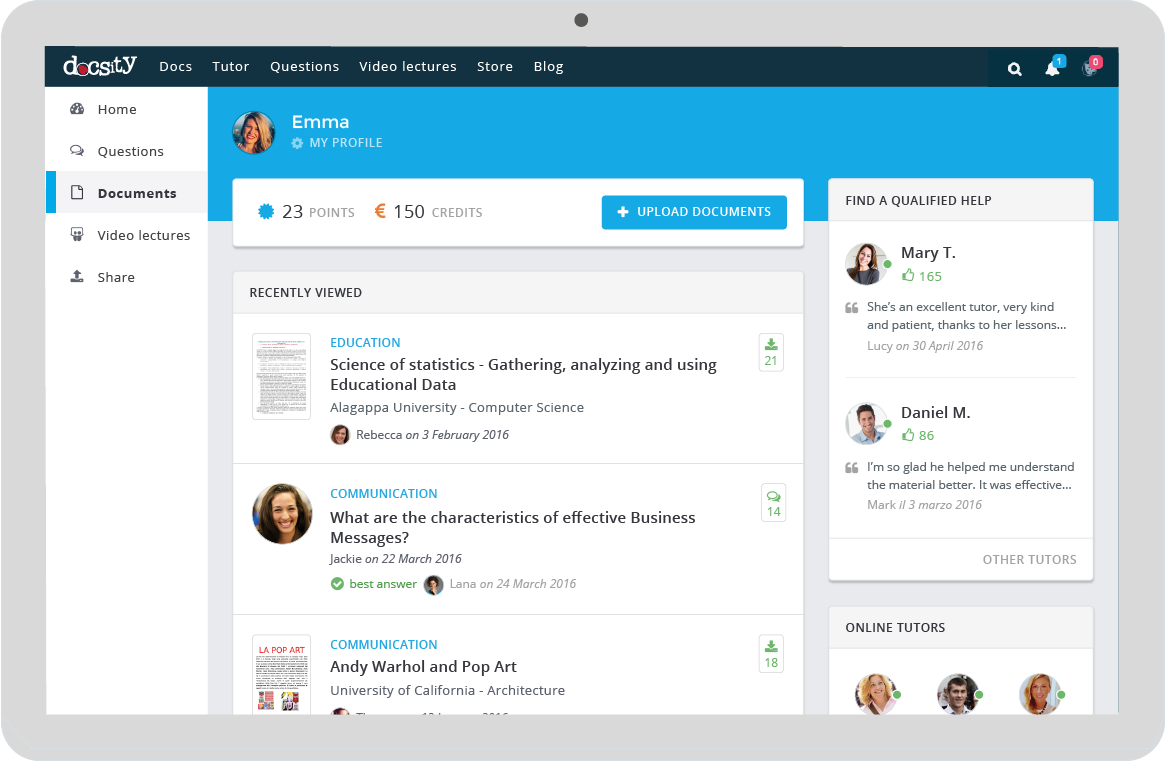1165x761 pixels.
Task: Click the gear icon beside My Profile
Action: pyautogui.click(x=297, y=143)
